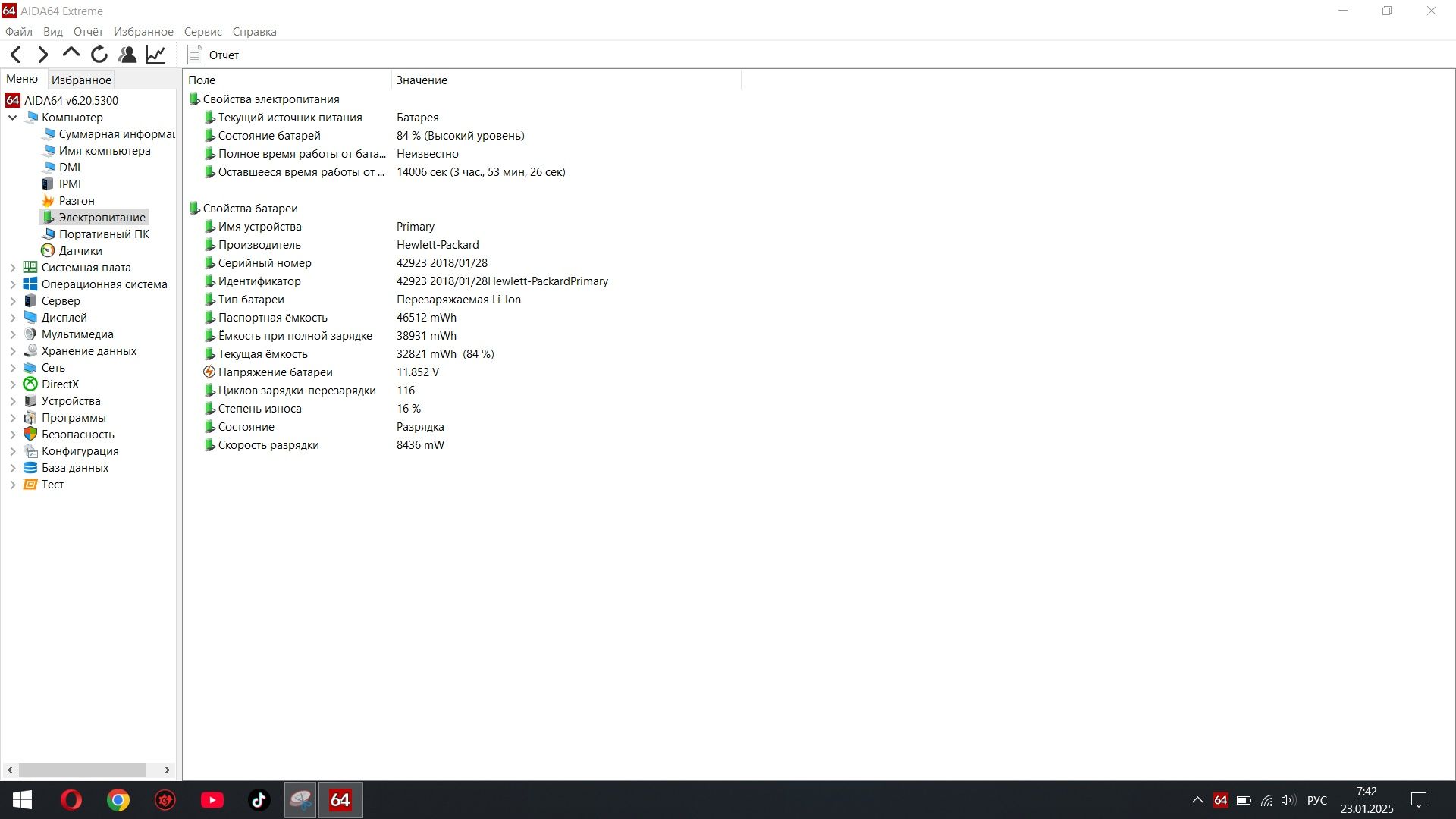This screenshot has height=819, width=1456.
Task: Collapse the Компьютер tree node
Action: (x=13, y=118)
